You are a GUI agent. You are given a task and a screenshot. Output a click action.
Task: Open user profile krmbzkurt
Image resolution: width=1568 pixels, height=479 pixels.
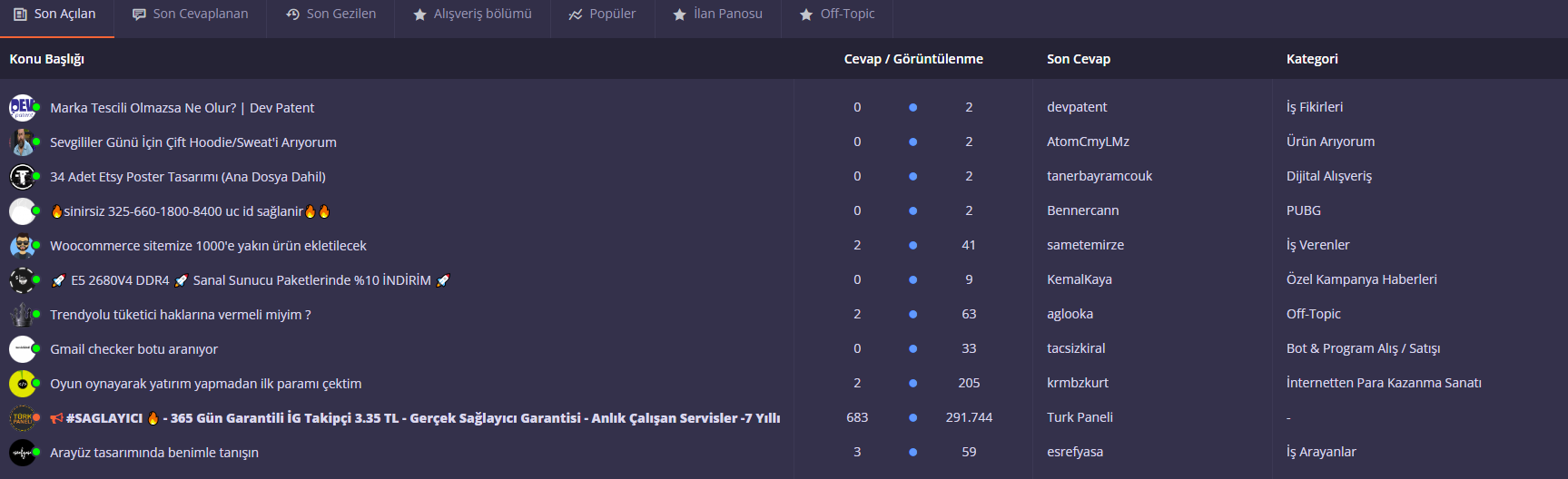(x=1078, y=383)
